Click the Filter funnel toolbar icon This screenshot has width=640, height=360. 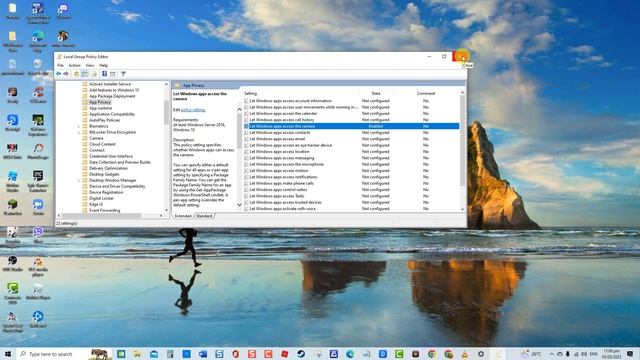[123, 74]
